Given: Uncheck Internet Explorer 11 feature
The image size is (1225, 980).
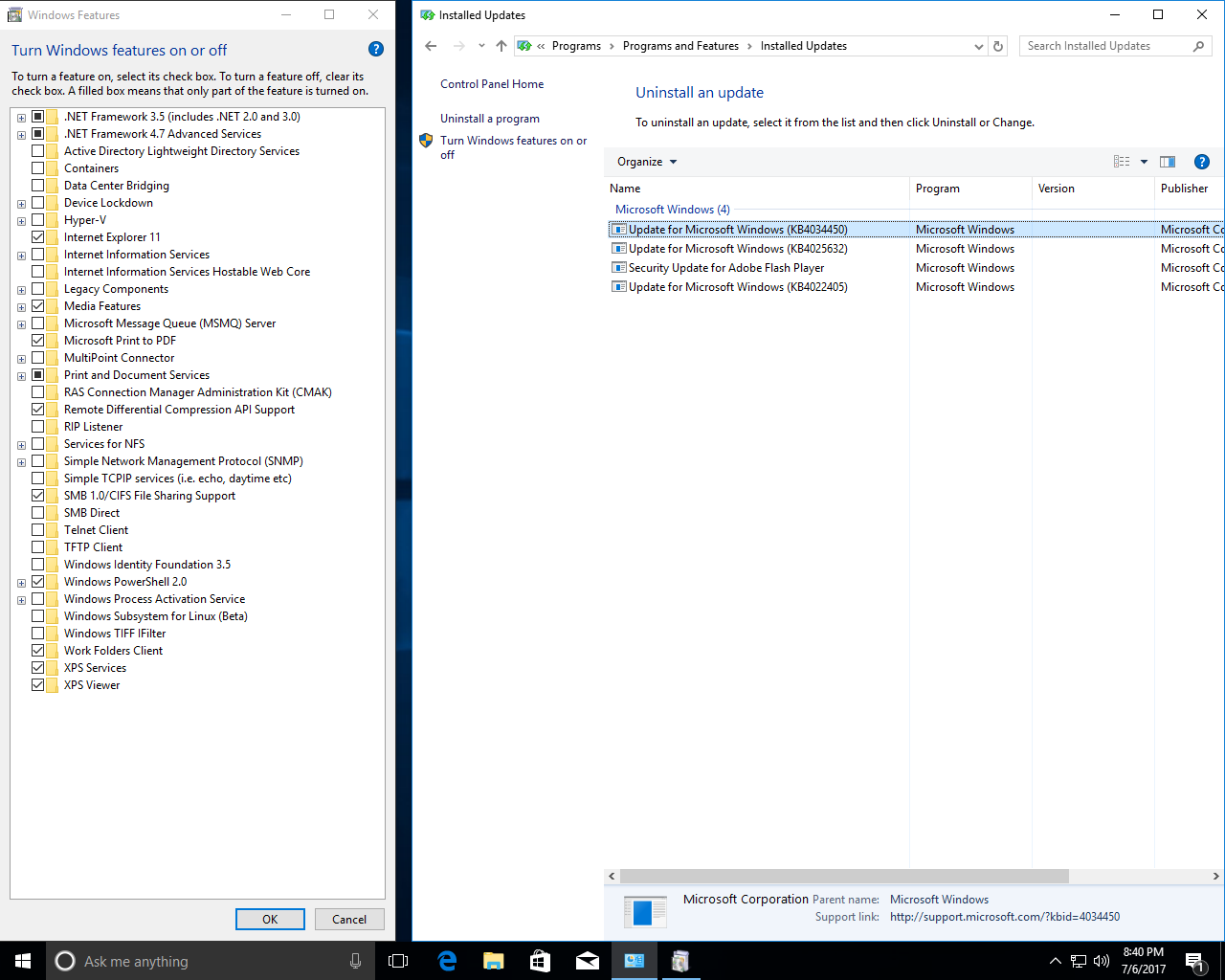Looking at the screenshot, I should coord(38,237).
